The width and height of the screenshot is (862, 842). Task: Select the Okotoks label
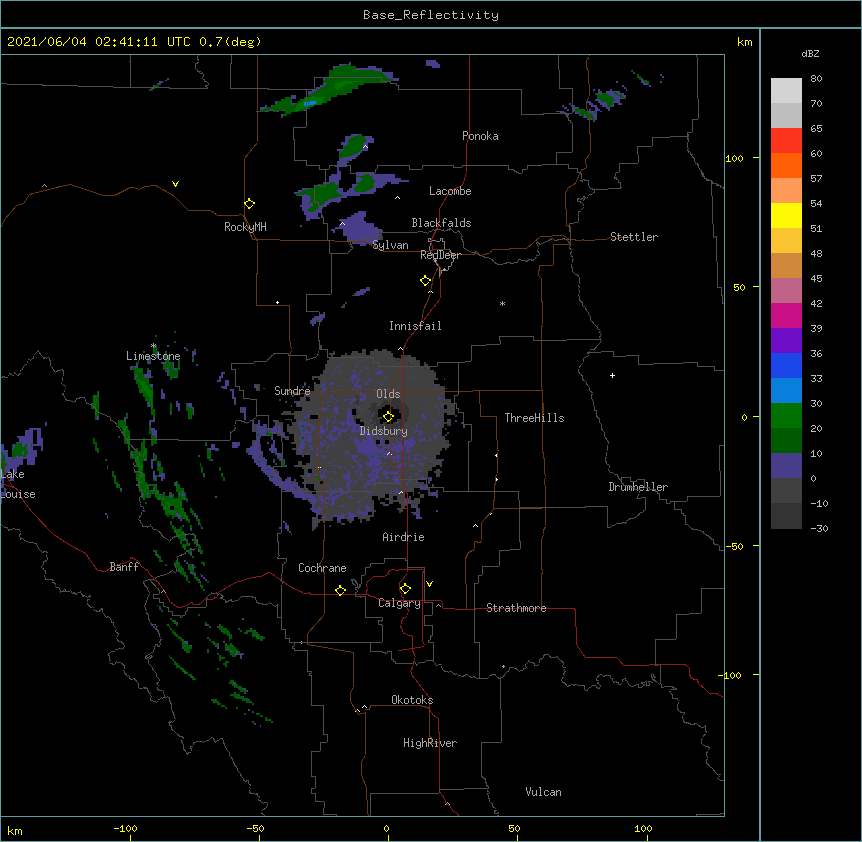pyautogui.click(x=412, y=700)
